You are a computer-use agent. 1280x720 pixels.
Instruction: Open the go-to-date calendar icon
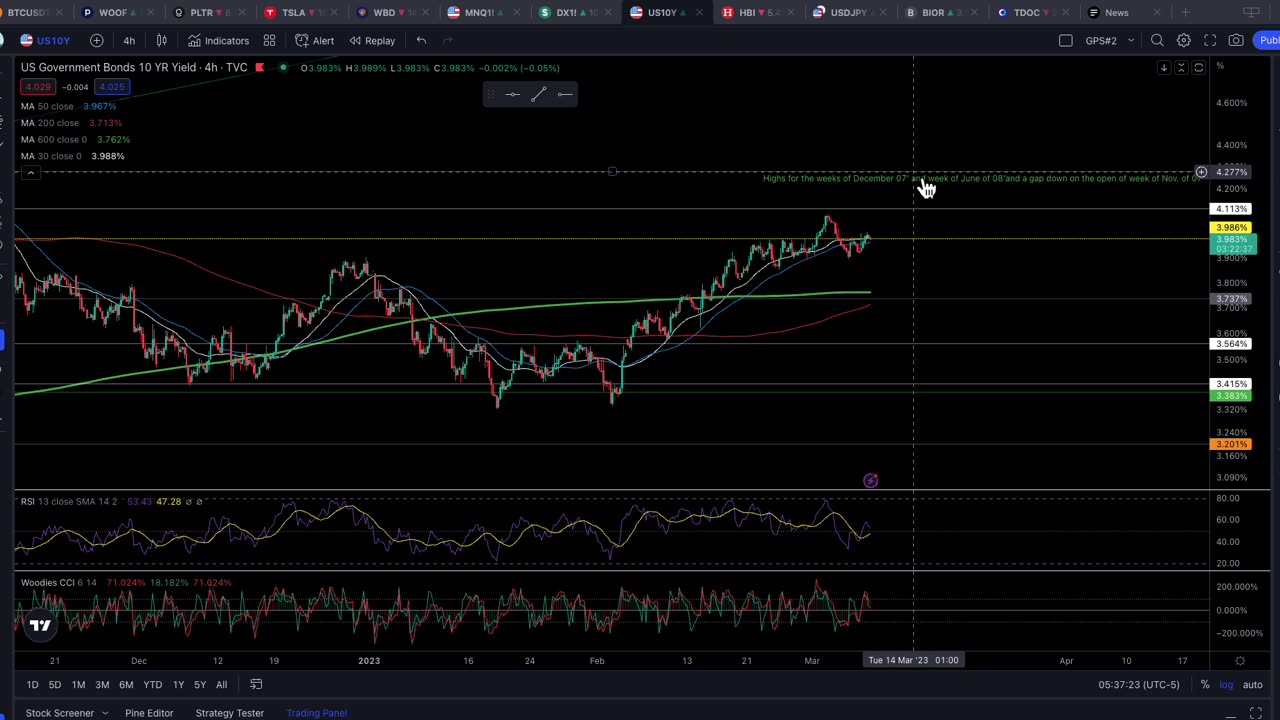pos(256,685)
